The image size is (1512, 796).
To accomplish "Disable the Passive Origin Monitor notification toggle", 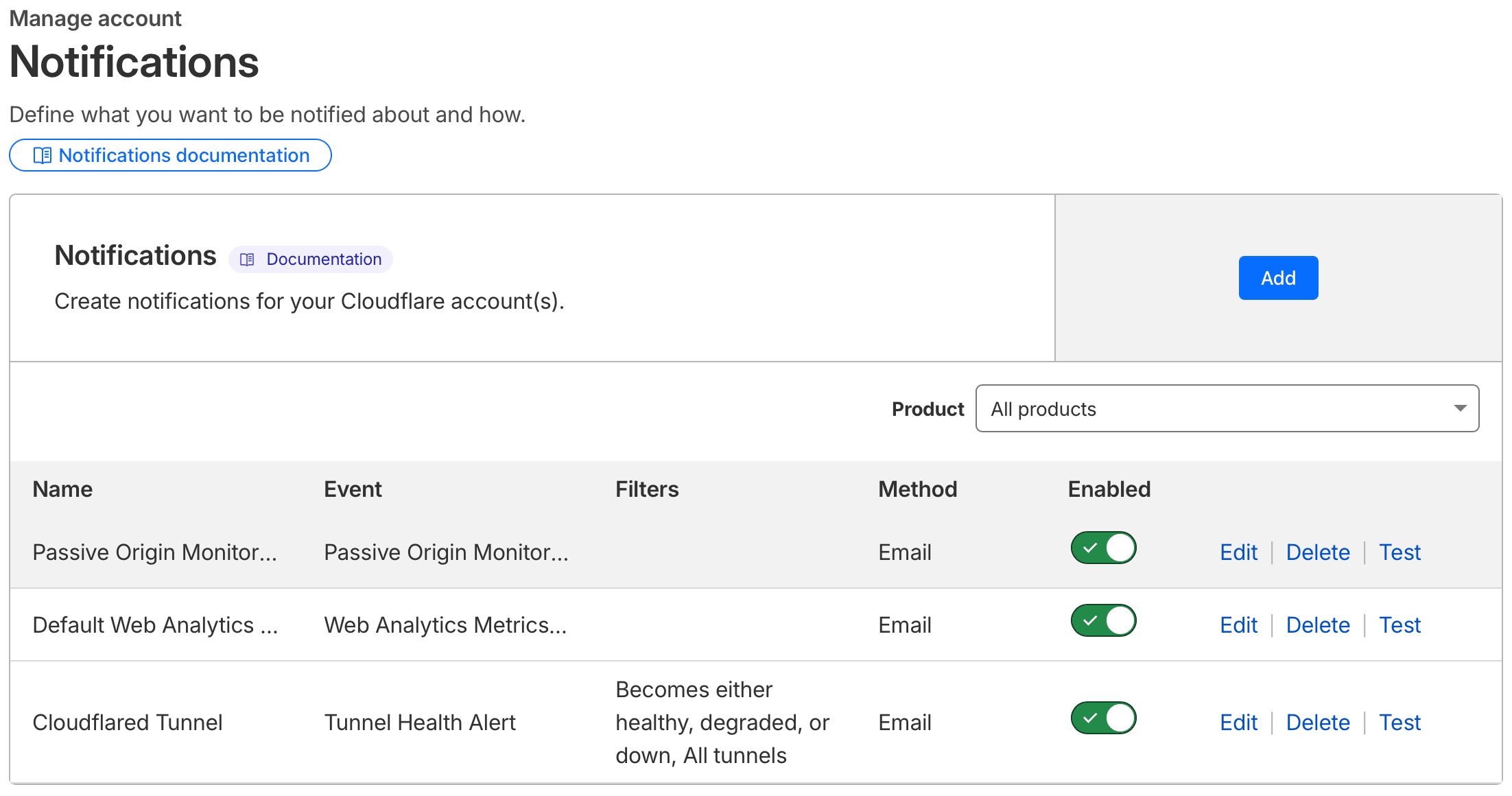I will coord(1103,548).
